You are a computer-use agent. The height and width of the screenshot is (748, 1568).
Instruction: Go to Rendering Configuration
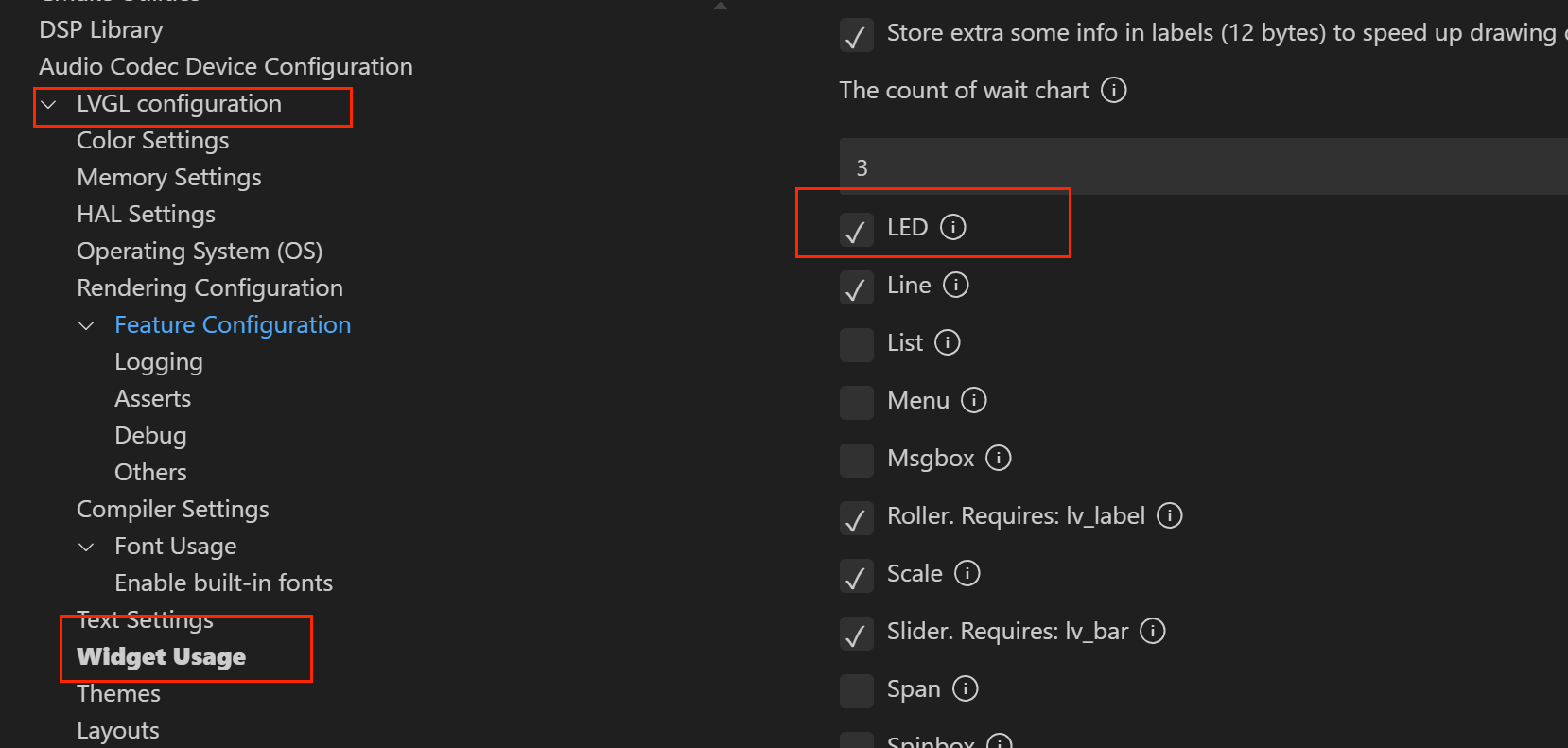coord(209,287)
